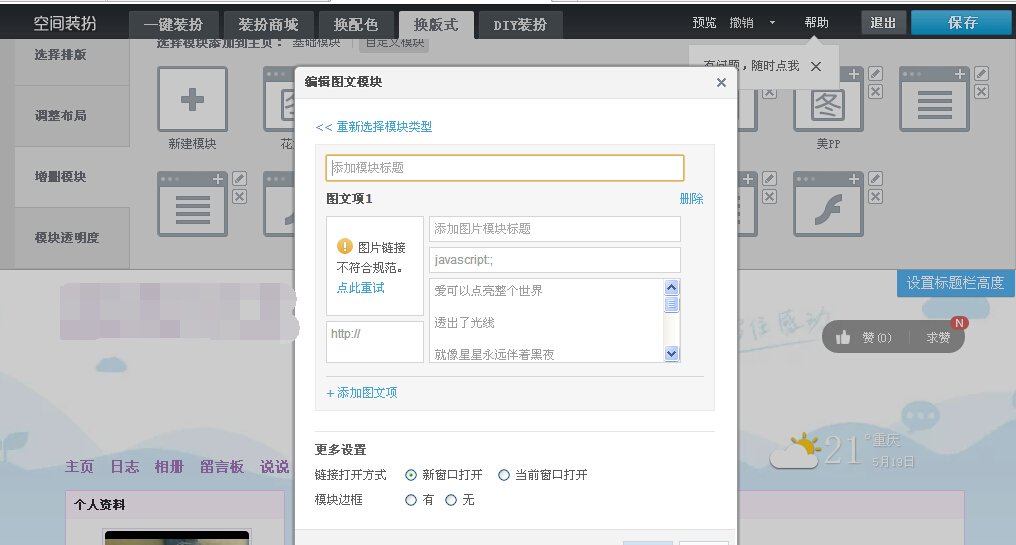
Task: Click edit pencil of the top-right text-list module
Action: (982, 74)
